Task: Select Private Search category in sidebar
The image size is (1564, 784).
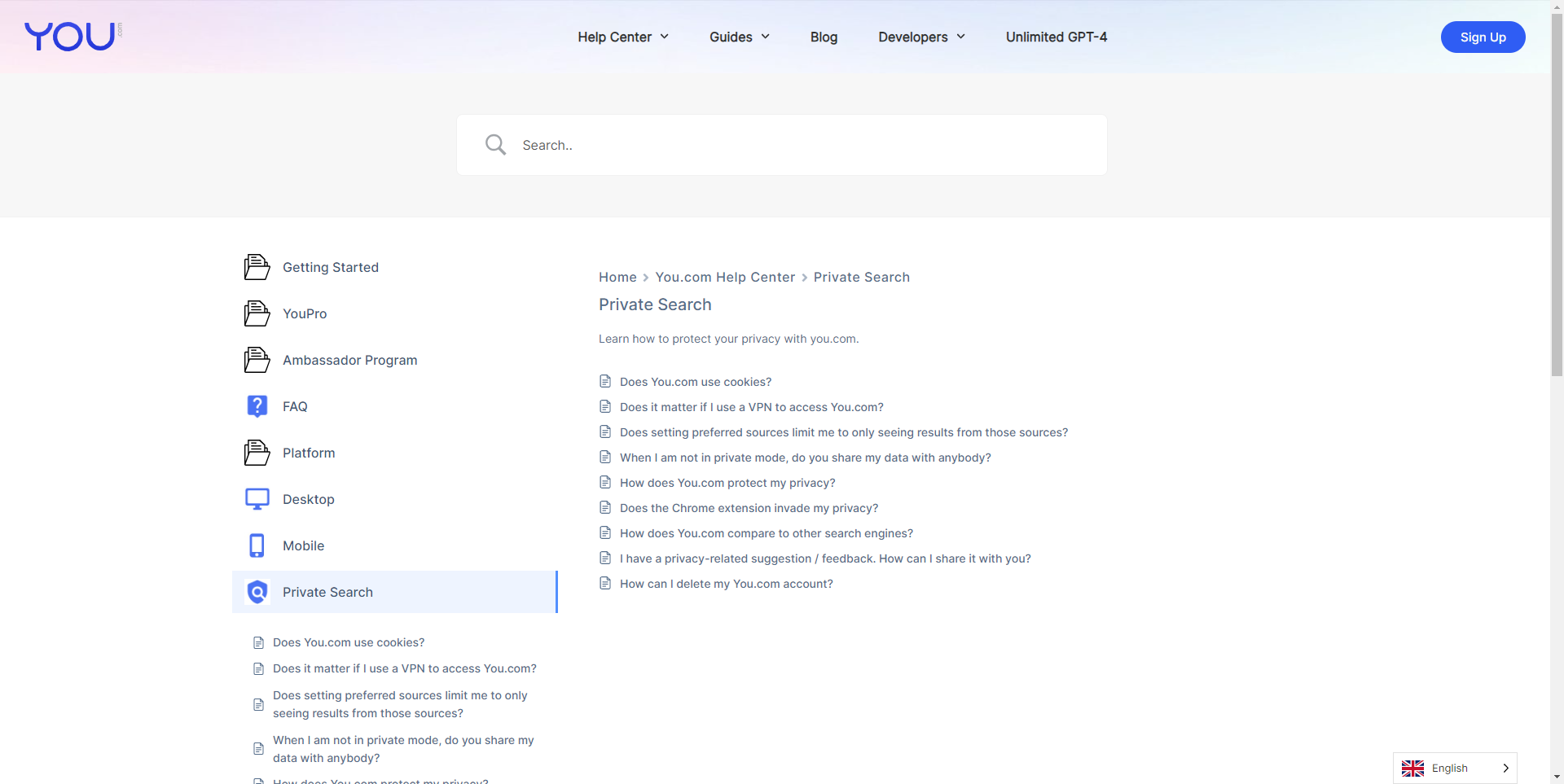Action: coord(395,592)
